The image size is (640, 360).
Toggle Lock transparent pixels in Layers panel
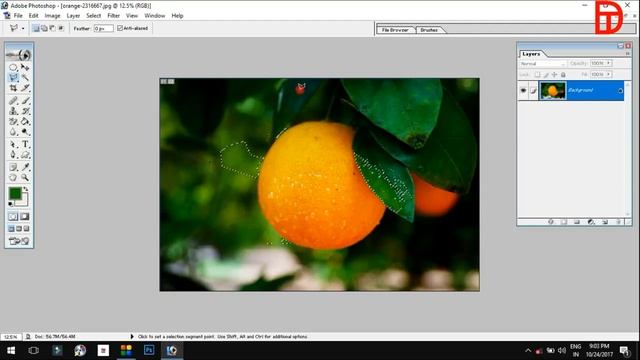[x=538, y=75]
